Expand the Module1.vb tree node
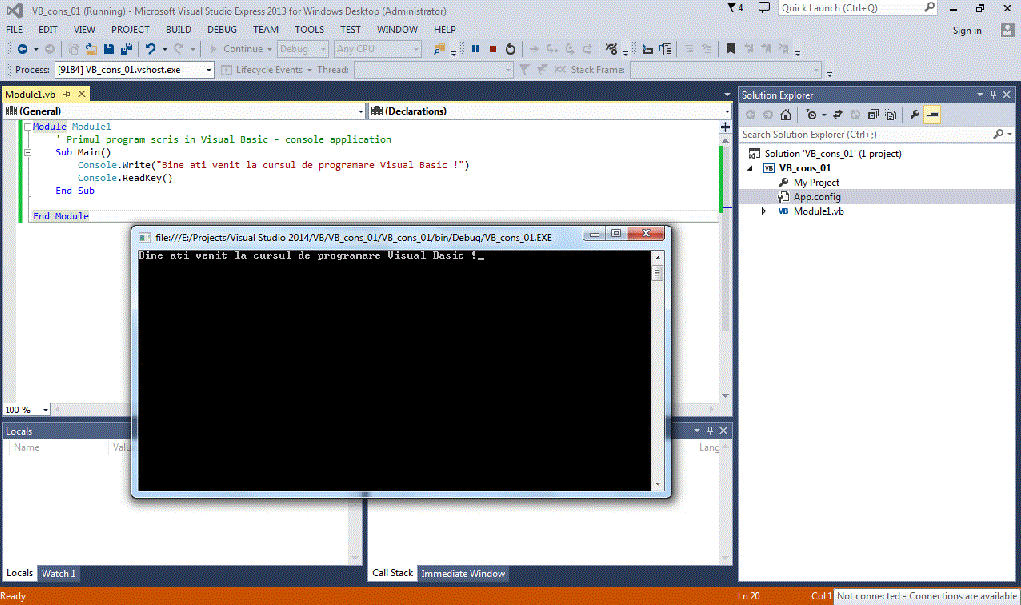 pyautogui.click(x=764, y=212)
